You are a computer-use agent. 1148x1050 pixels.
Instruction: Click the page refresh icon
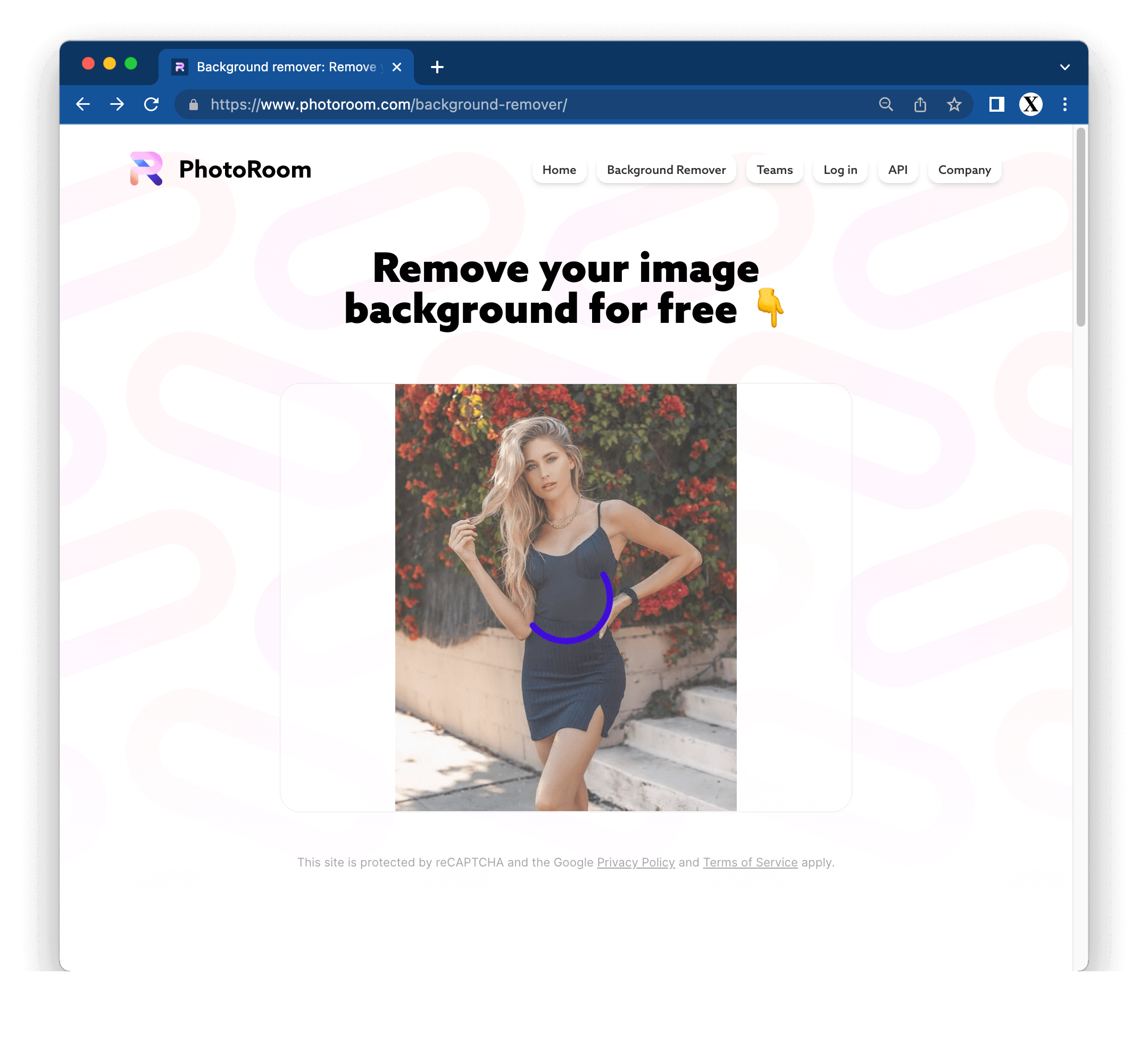point(153,104)
